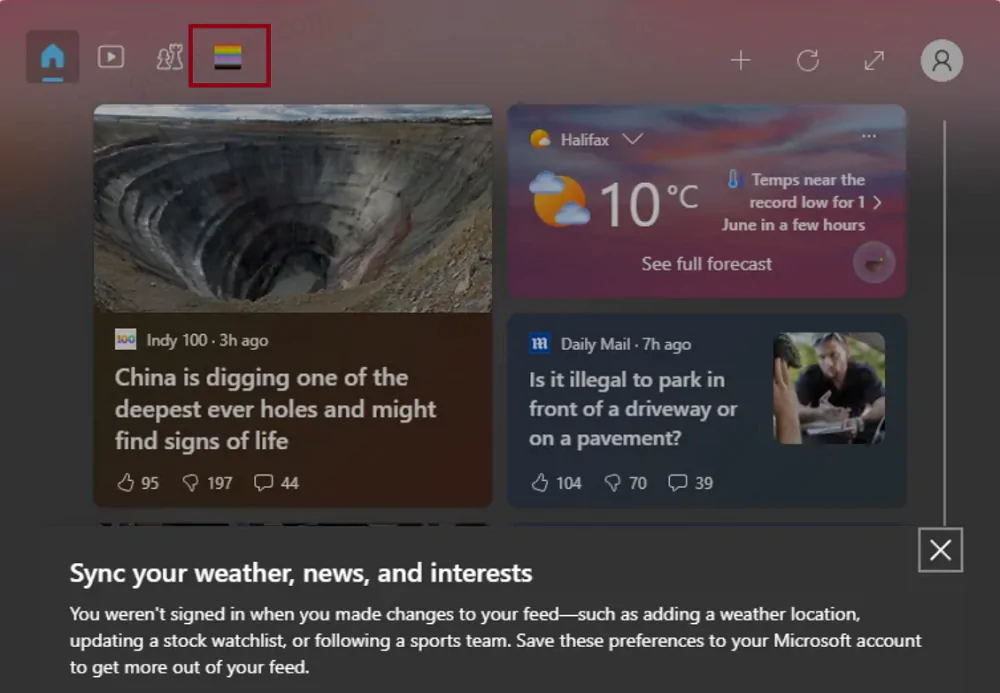Click the small weather icon next to Halifax
Viewport: 1000px width, 693px height.
coord(541,139)
